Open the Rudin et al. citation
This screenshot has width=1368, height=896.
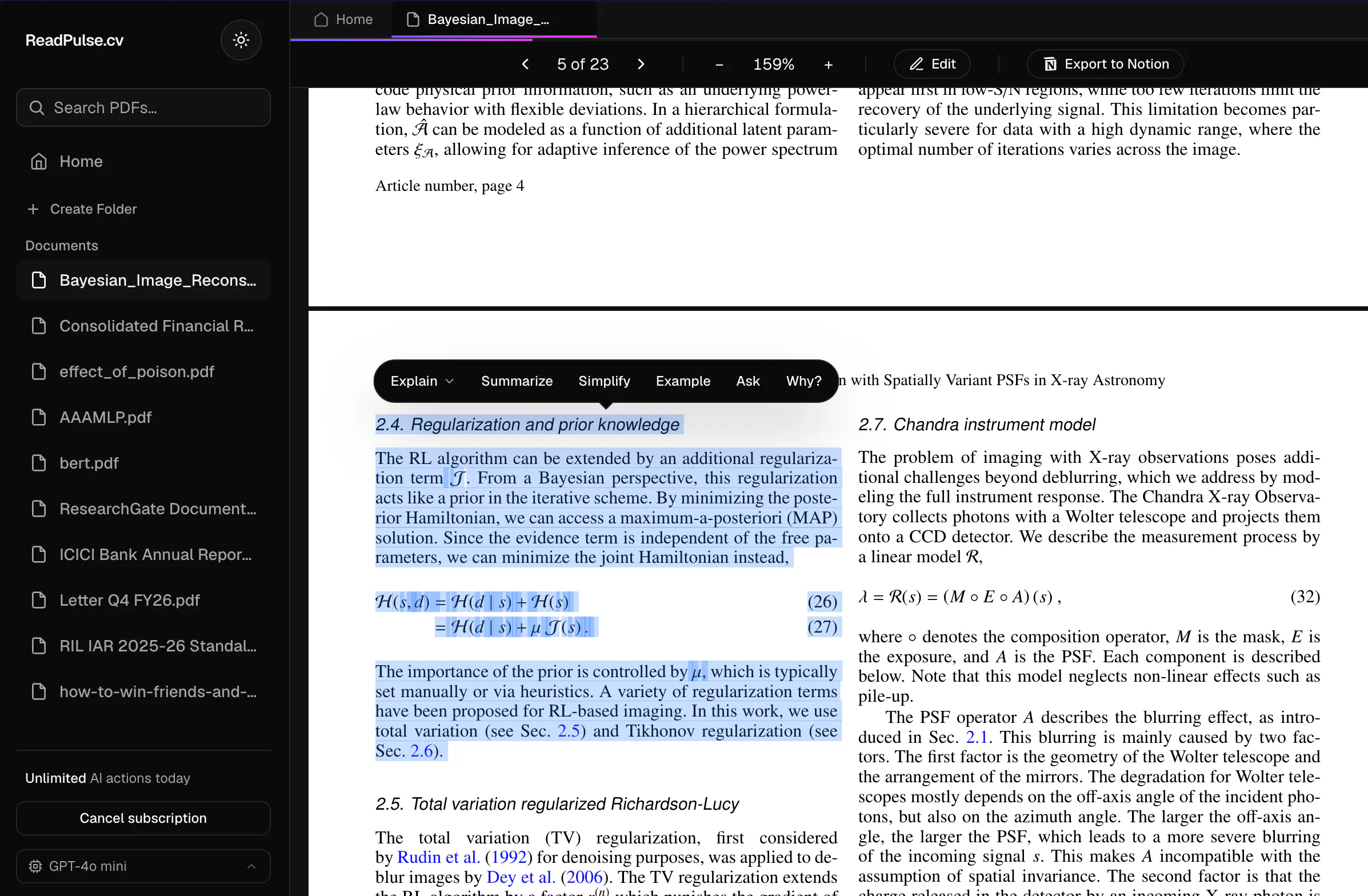438,858
